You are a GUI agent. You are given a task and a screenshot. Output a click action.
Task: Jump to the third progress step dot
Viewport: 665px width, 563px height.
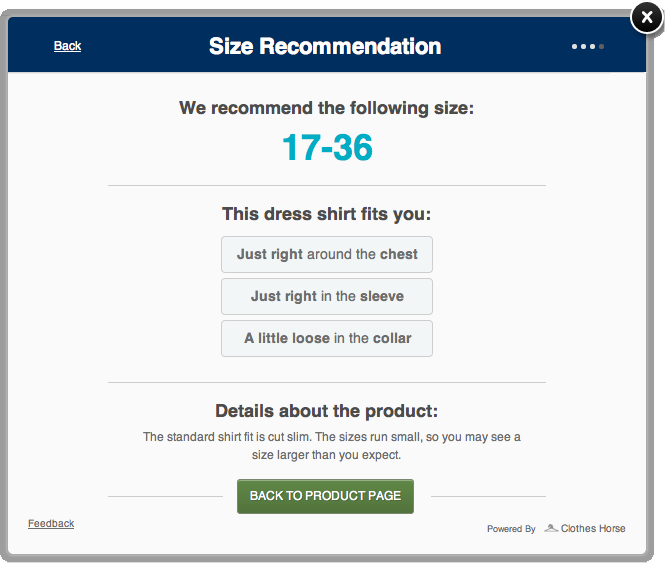pyautogui.click(x=592, y=46)
